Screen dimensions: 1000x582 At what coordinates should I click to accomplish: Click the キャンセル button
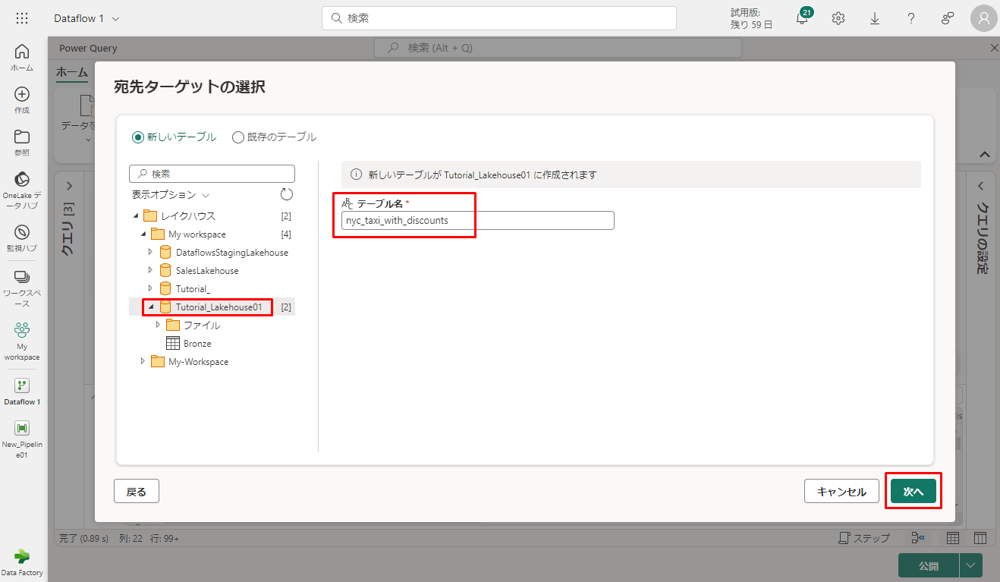tap(841, 491)
